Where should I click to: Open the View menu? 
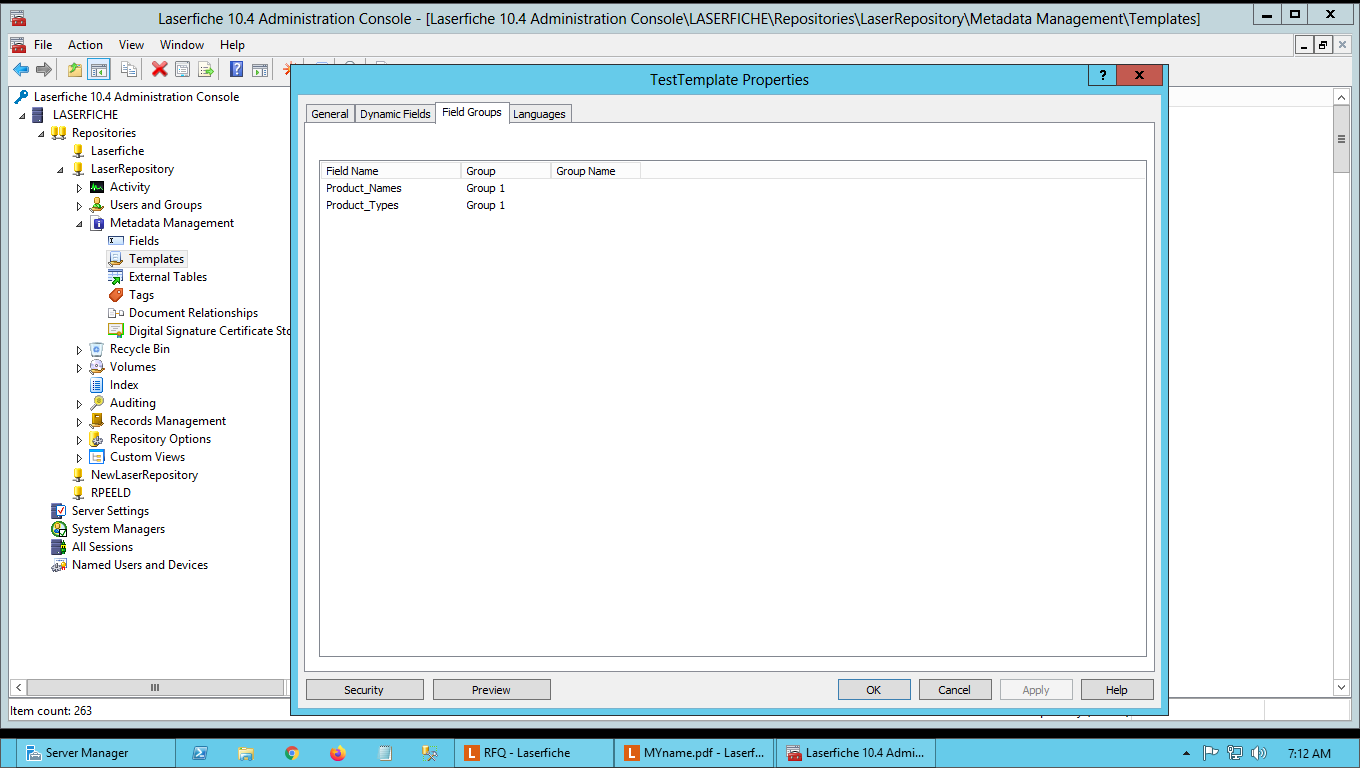click(x=131, y=45)
